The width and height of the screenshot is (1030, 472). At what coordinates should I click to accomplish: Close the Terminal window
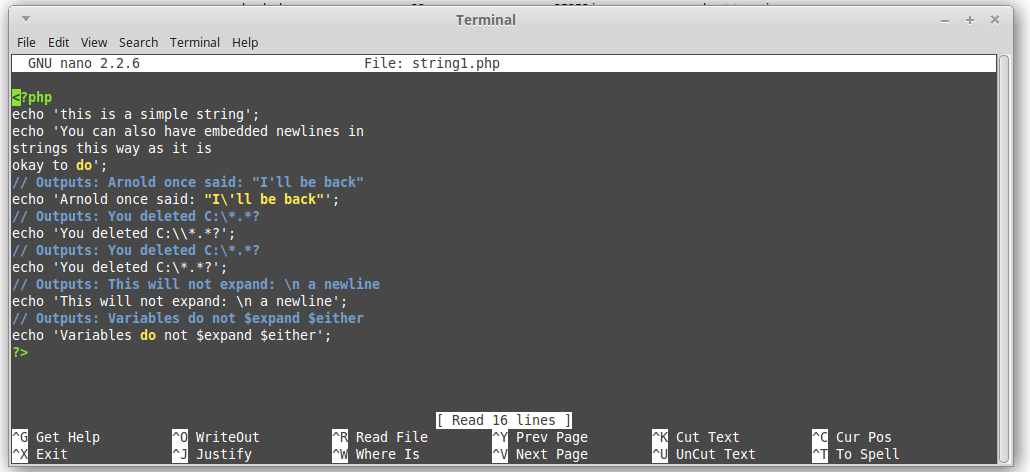[x=995, y=20]
